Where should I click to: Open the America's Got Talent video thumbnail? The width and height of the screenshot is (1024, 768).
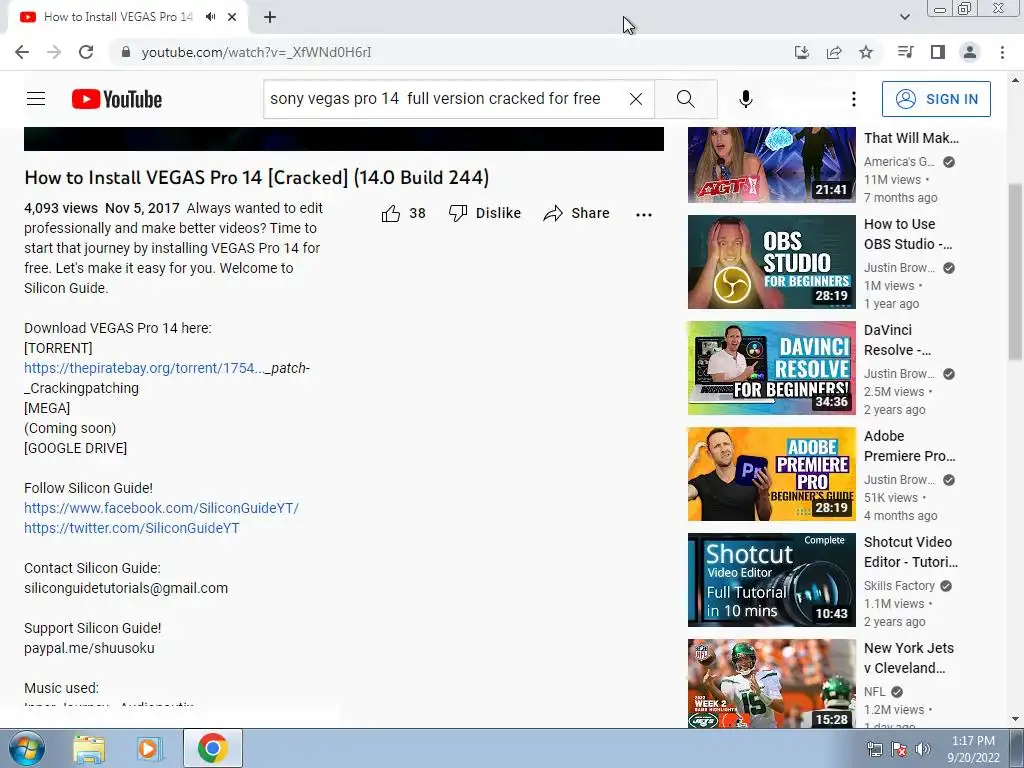(771, 165)
